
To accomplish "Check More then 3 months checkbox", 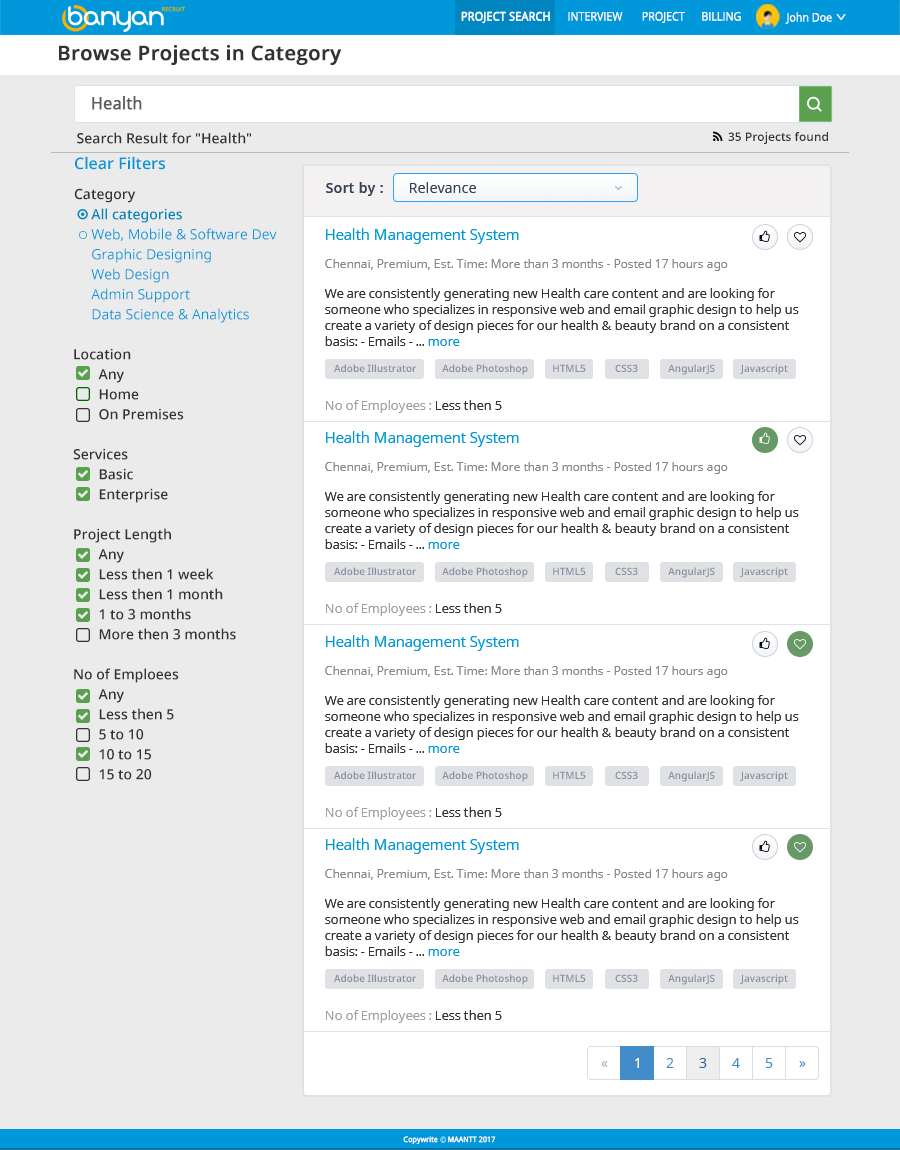I will 83,634.
